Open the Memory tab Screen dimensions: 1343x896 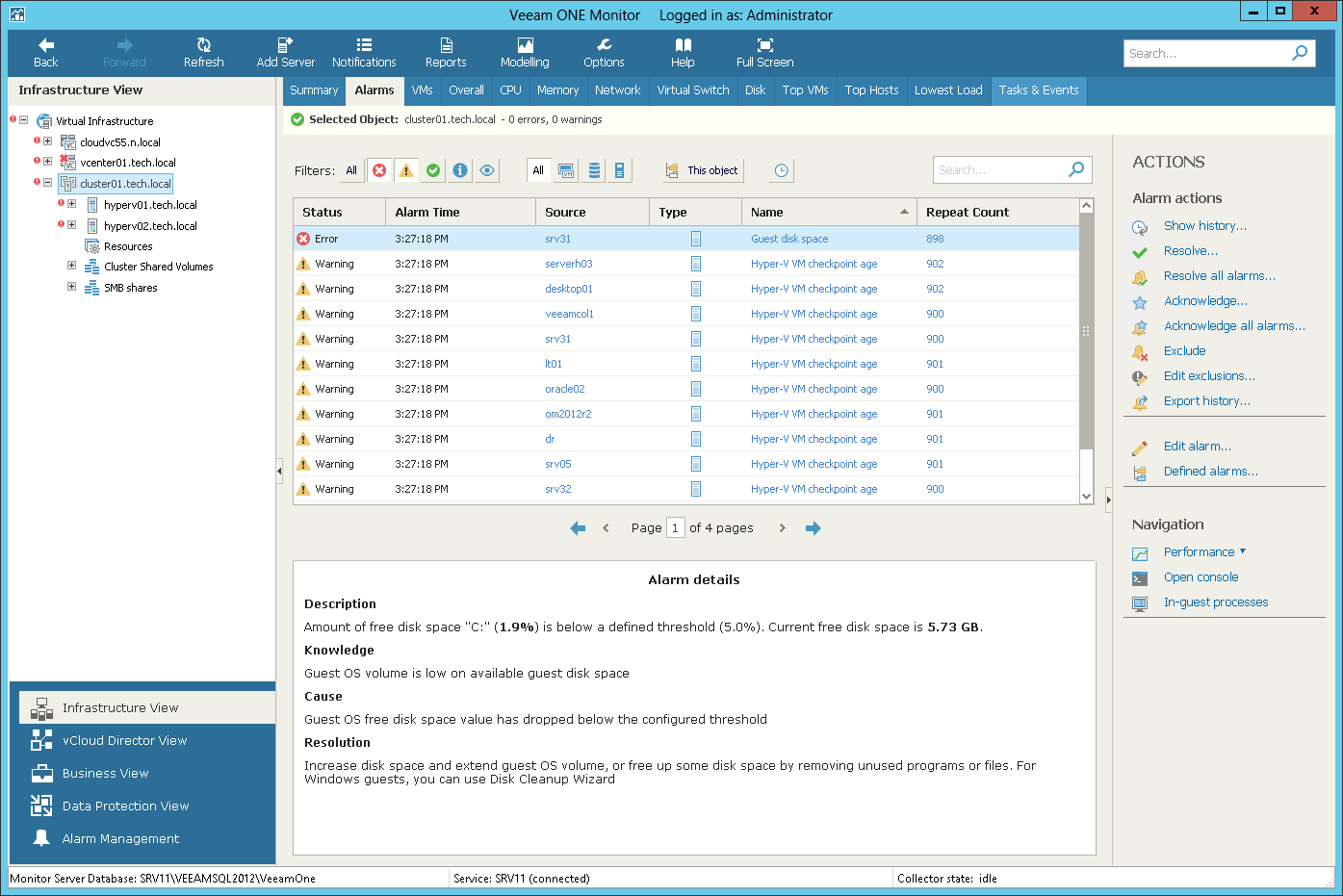point(557,90)
